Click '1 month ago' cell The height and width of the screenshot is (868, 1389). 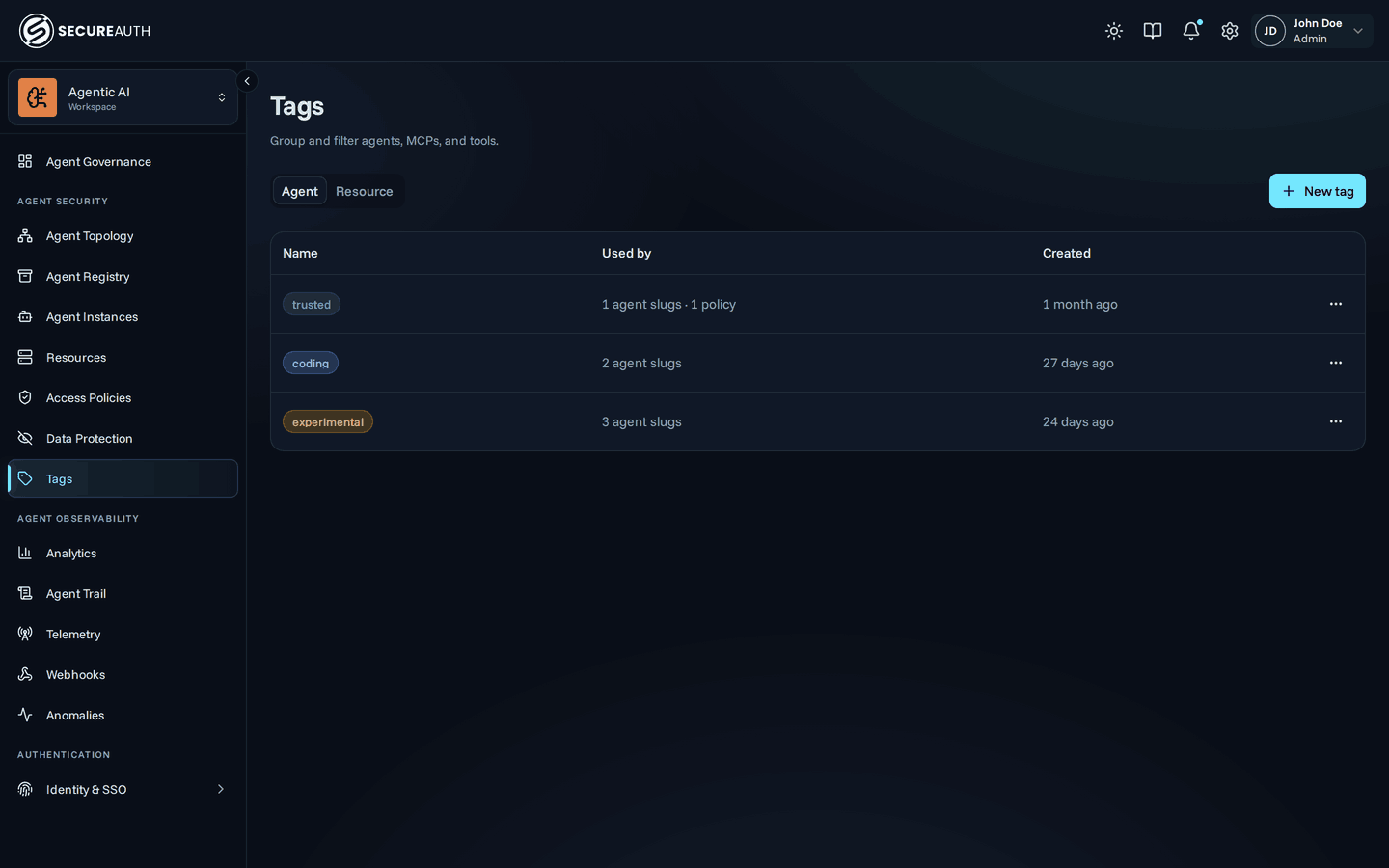[1080, 304]
